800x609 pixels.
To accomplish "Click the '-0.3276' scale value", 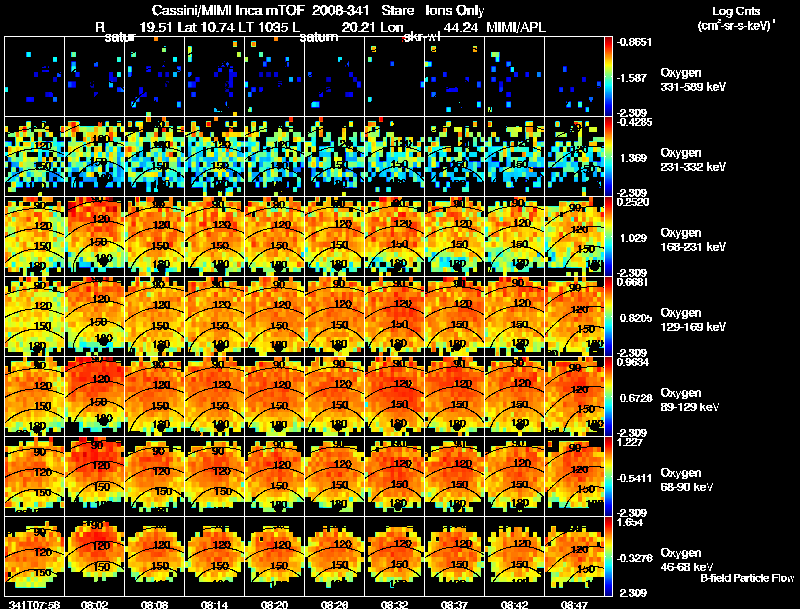I will point(634,559).
